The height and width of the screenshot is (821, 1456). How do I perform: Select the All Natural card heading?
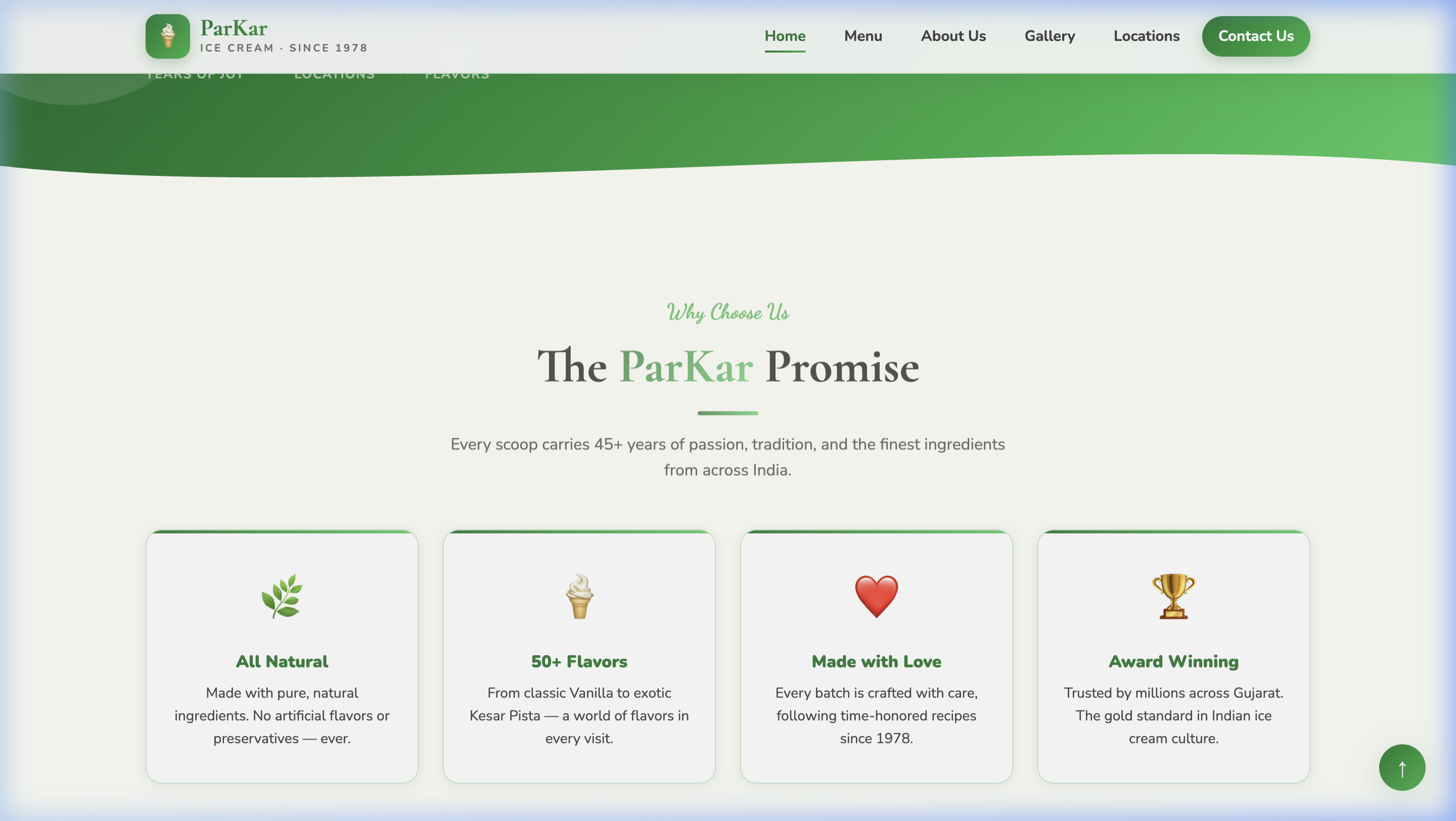click(282, 662)
